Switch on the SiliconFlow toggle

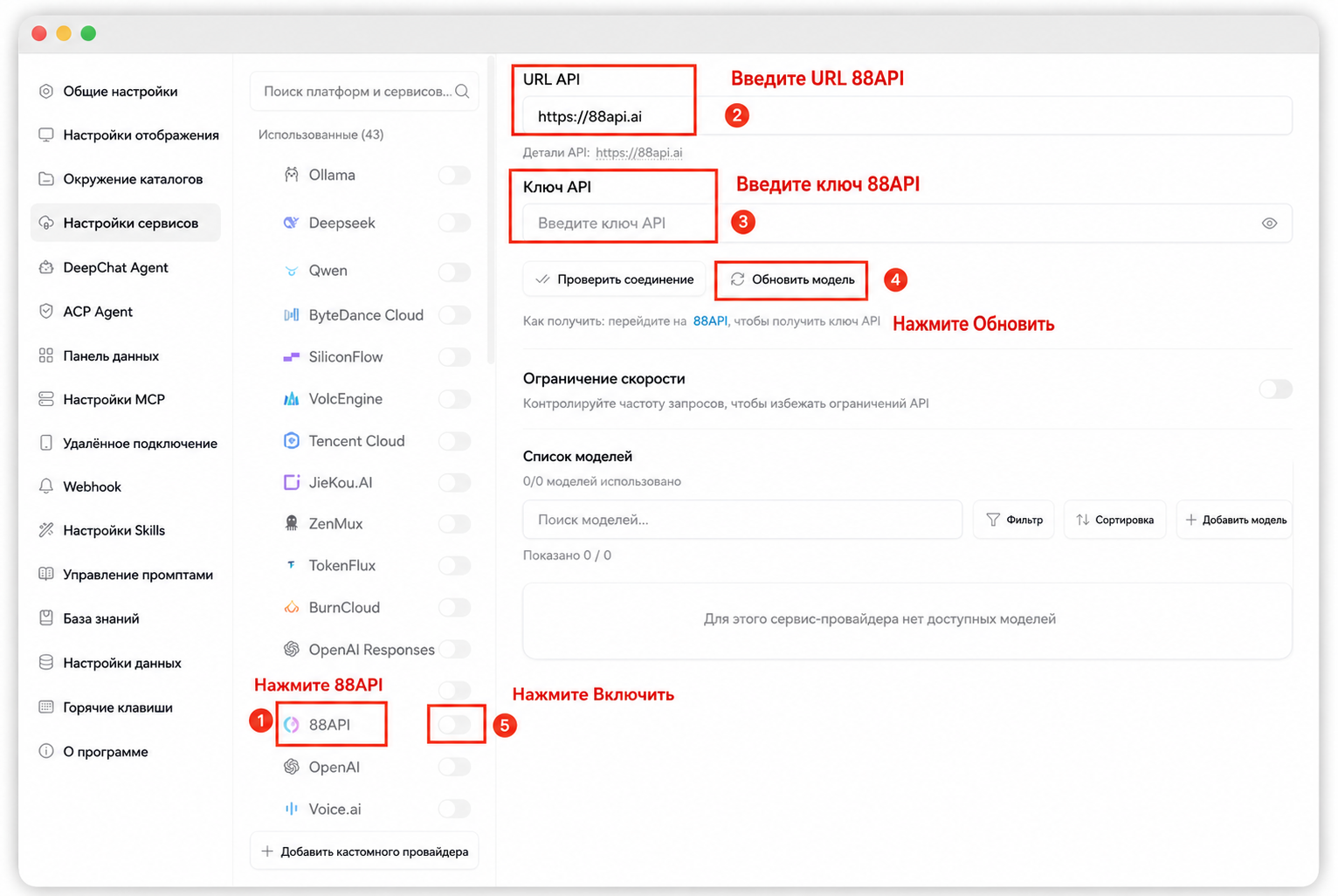click(454, 356)
